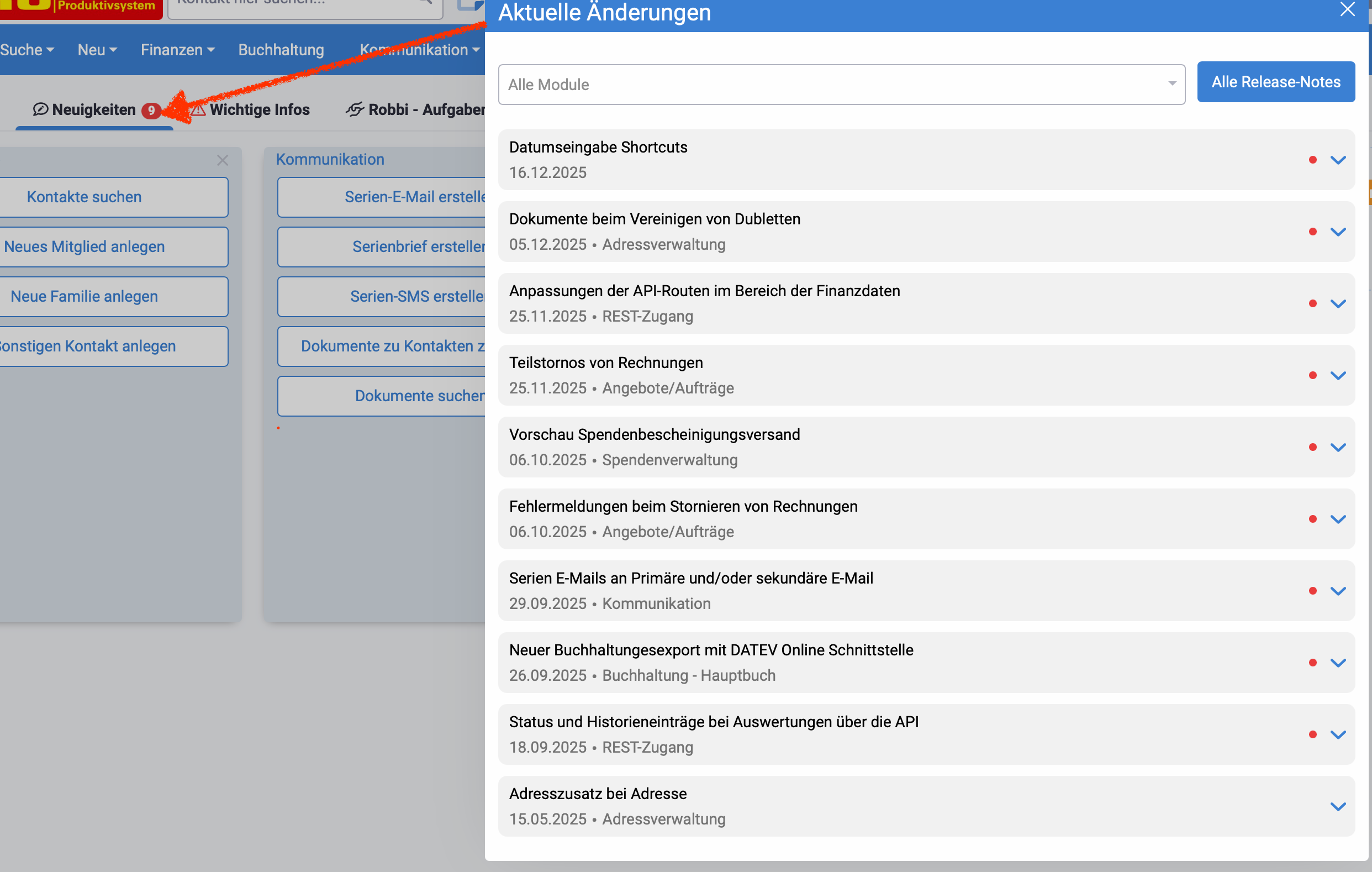Close the left quick-actions card
1372x872 pixels.
pyautogui.click(x=222, y=160)
